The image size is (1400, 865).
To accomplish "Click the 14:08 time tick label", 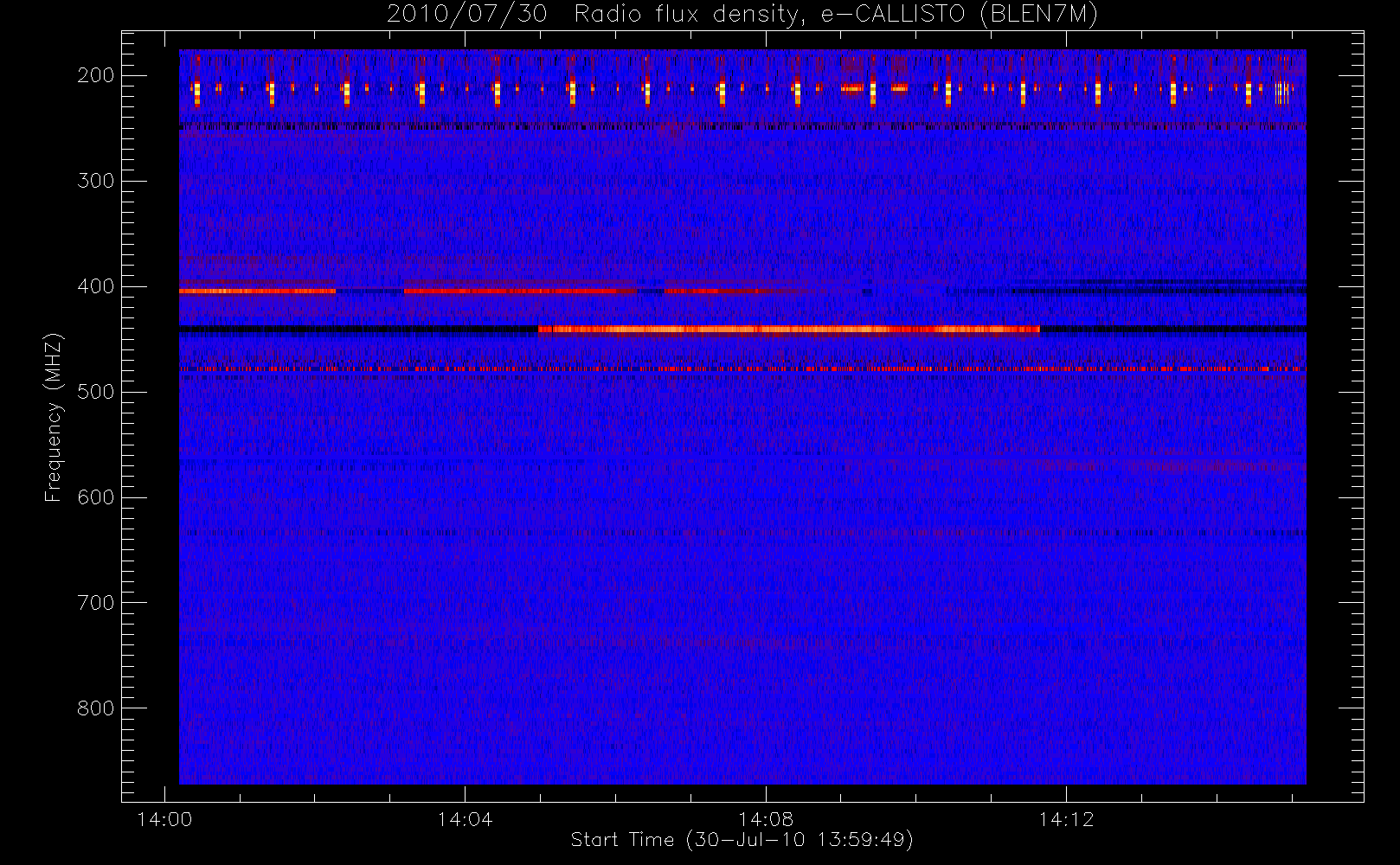I will coord(766,819).
